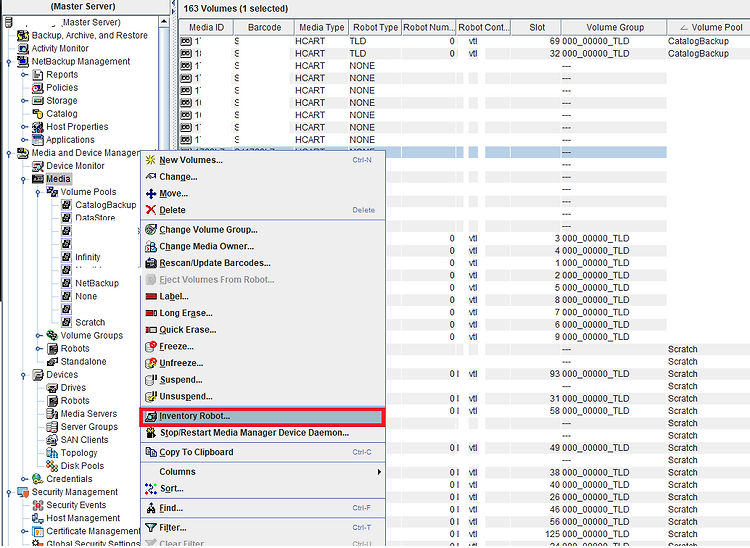Open Backup, Archive, and Restore icon

coord(23,35)
